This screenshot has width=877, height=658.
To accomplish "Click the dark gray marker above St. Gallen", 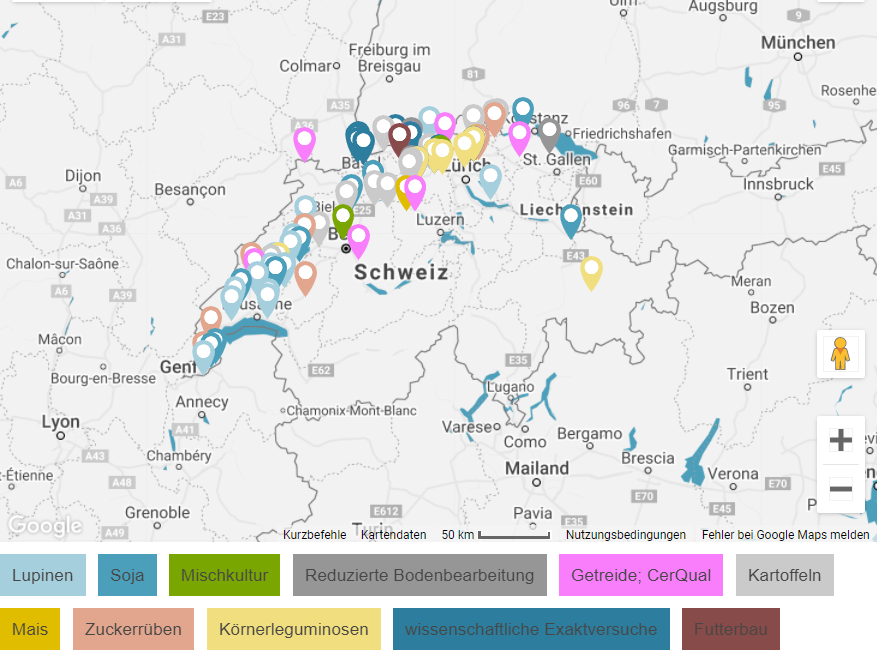I will pyautogui.click(x=549, y=134).
